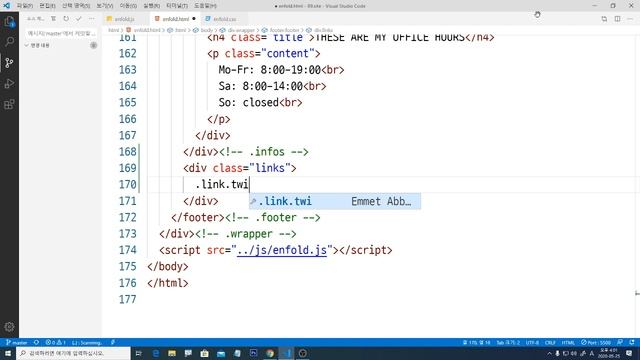Show hidden system tray icons
The width and height of the screenshot is (640, 360).
[x=549, y=353]
